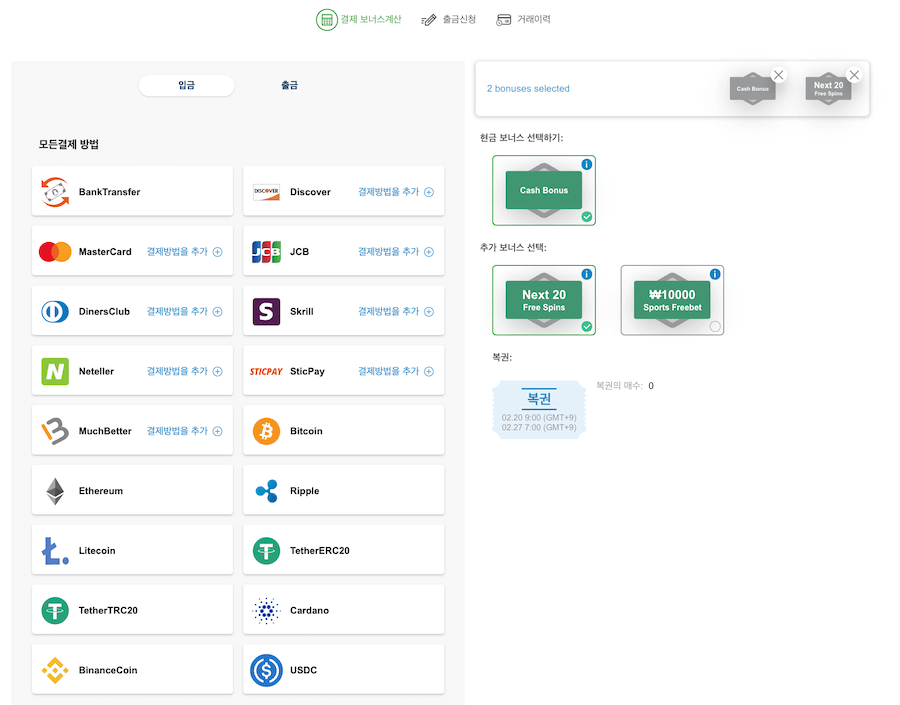Screen dimensions: 900x705
Task: Click the TetherTRC20 payment method label
Action: point(108,610)
